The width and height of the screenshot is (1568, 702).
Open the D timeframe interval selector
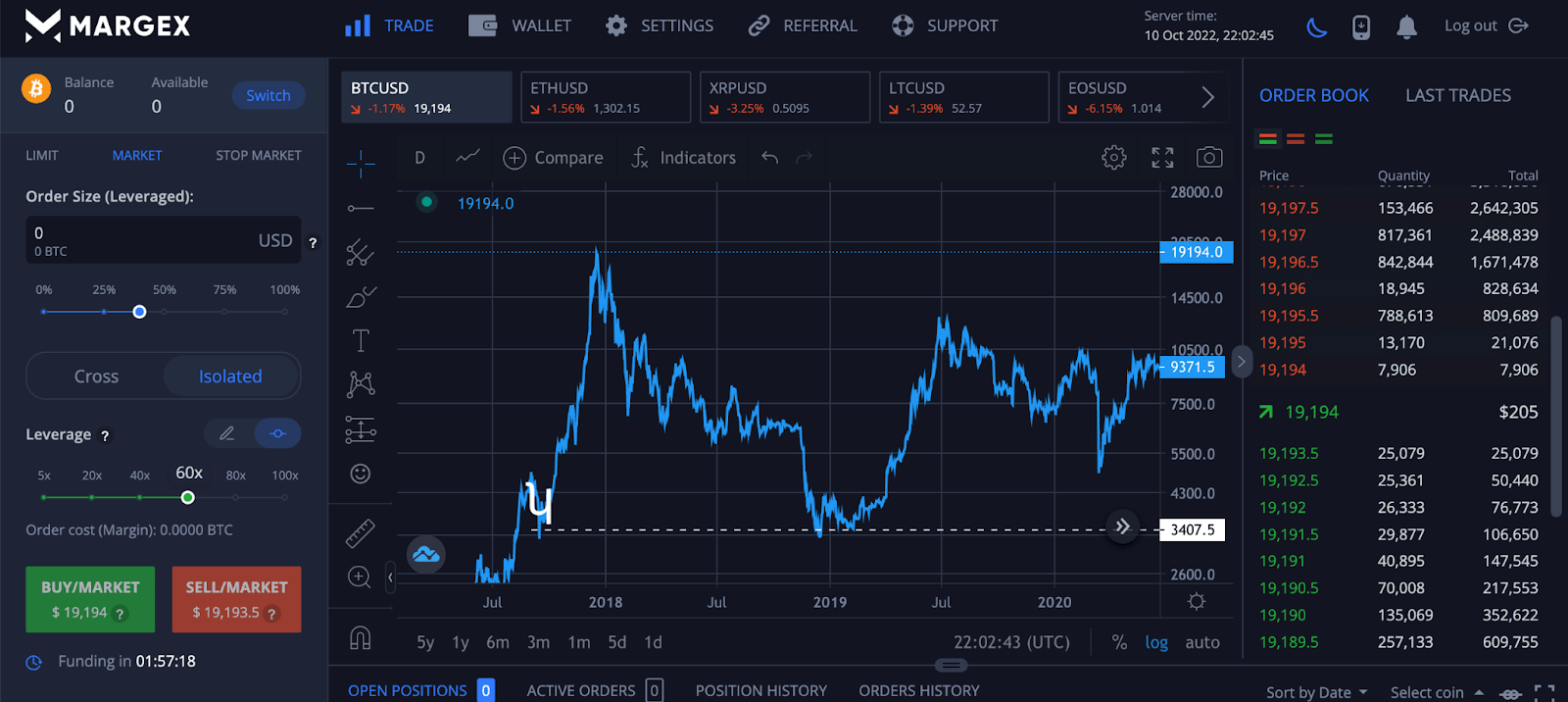point(419,157)
